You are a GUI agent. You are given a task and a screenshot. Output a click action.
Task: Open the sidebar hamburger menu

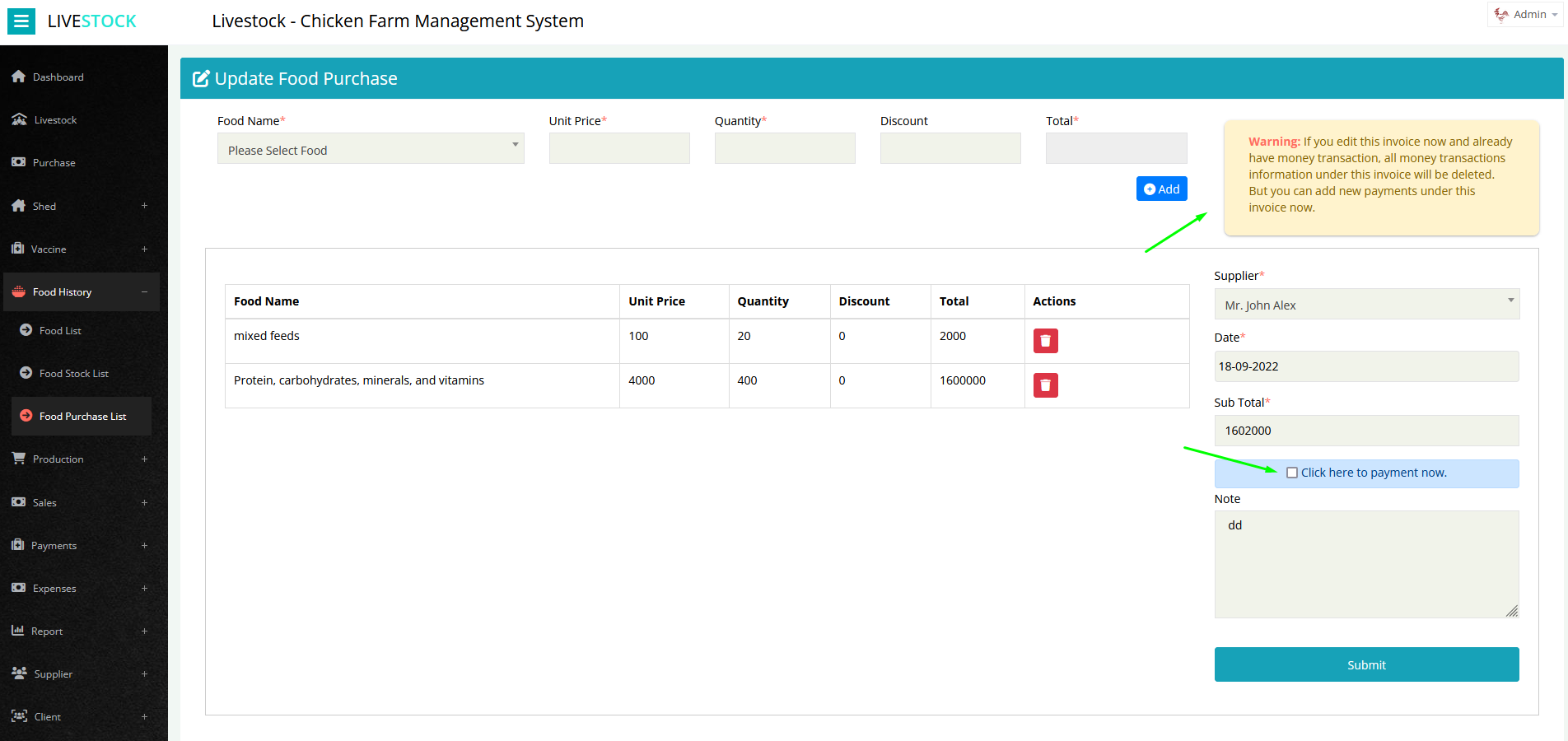(x=21, y=21)
